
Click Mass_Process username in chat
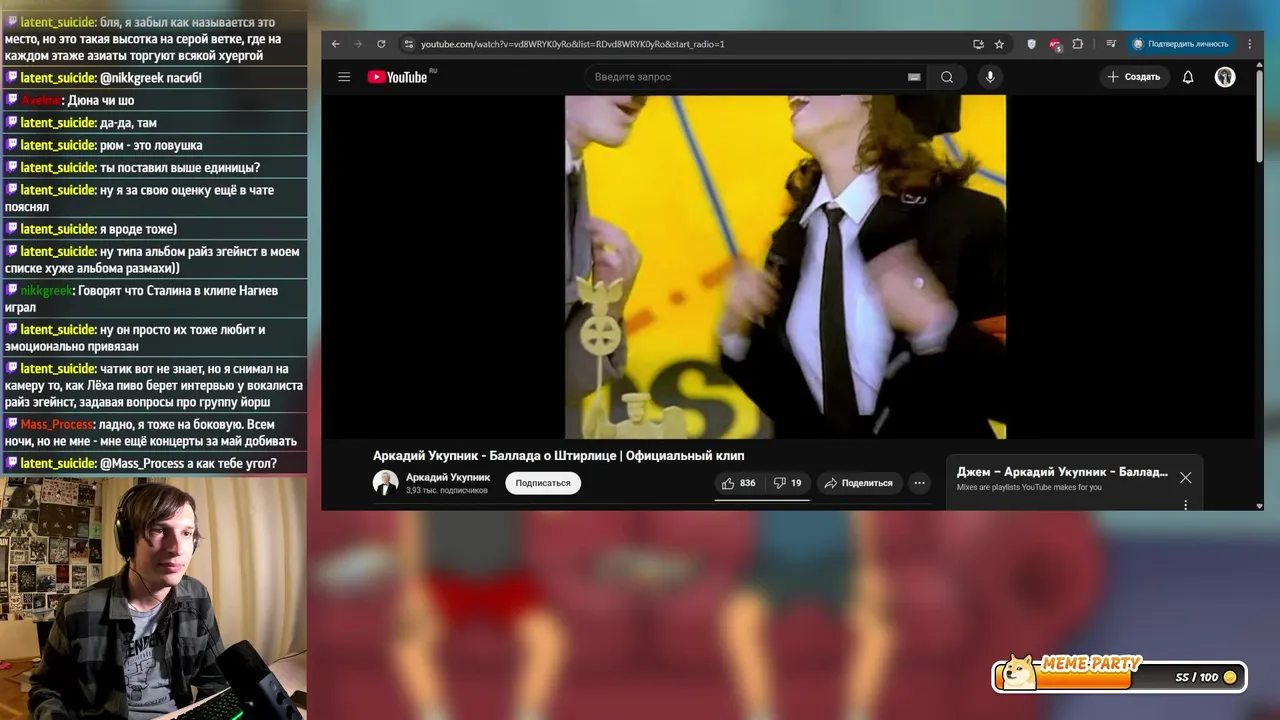[x=56, y=425]
